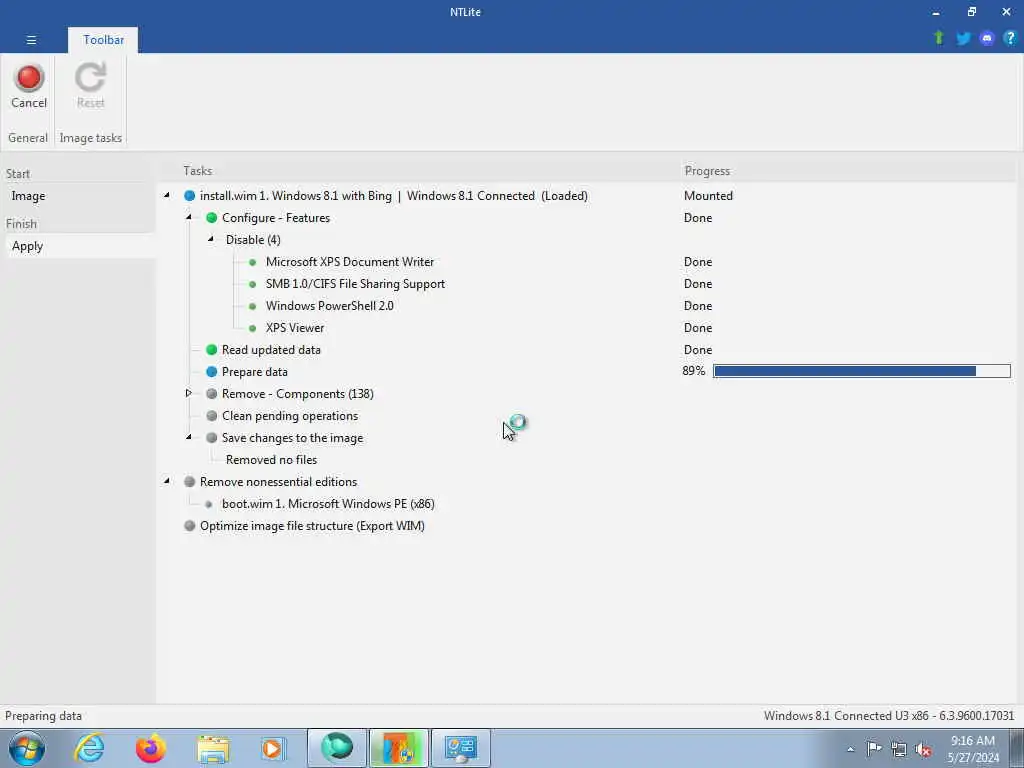Collapse the install.wim tree node

(x=167, y=195)
